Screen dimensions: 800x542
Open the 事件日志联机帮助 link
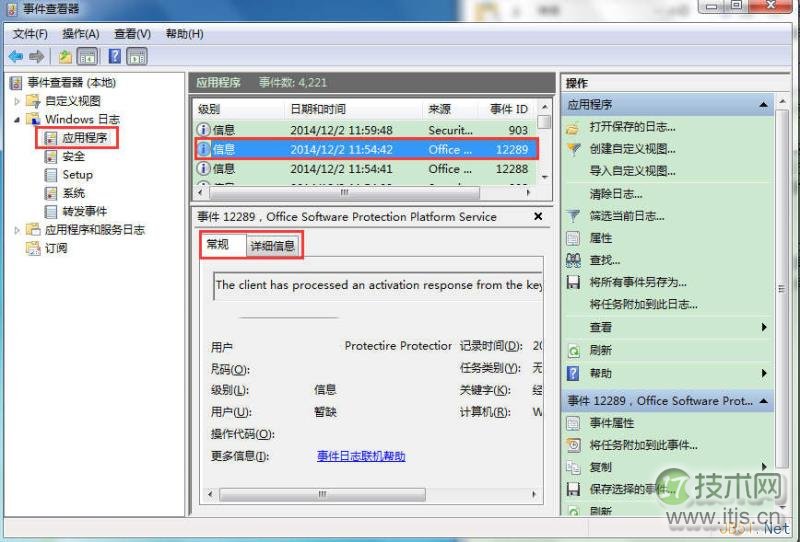coord(361,456)
